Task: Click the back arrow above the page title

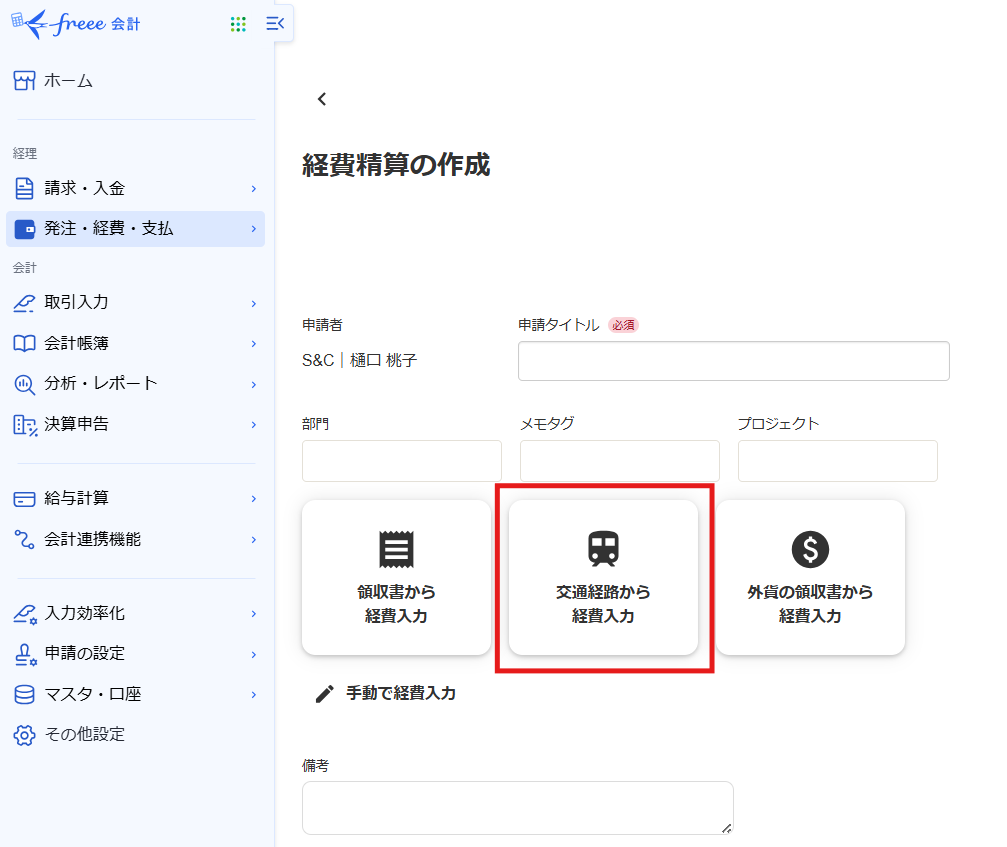Action: (x=321, y=99)
